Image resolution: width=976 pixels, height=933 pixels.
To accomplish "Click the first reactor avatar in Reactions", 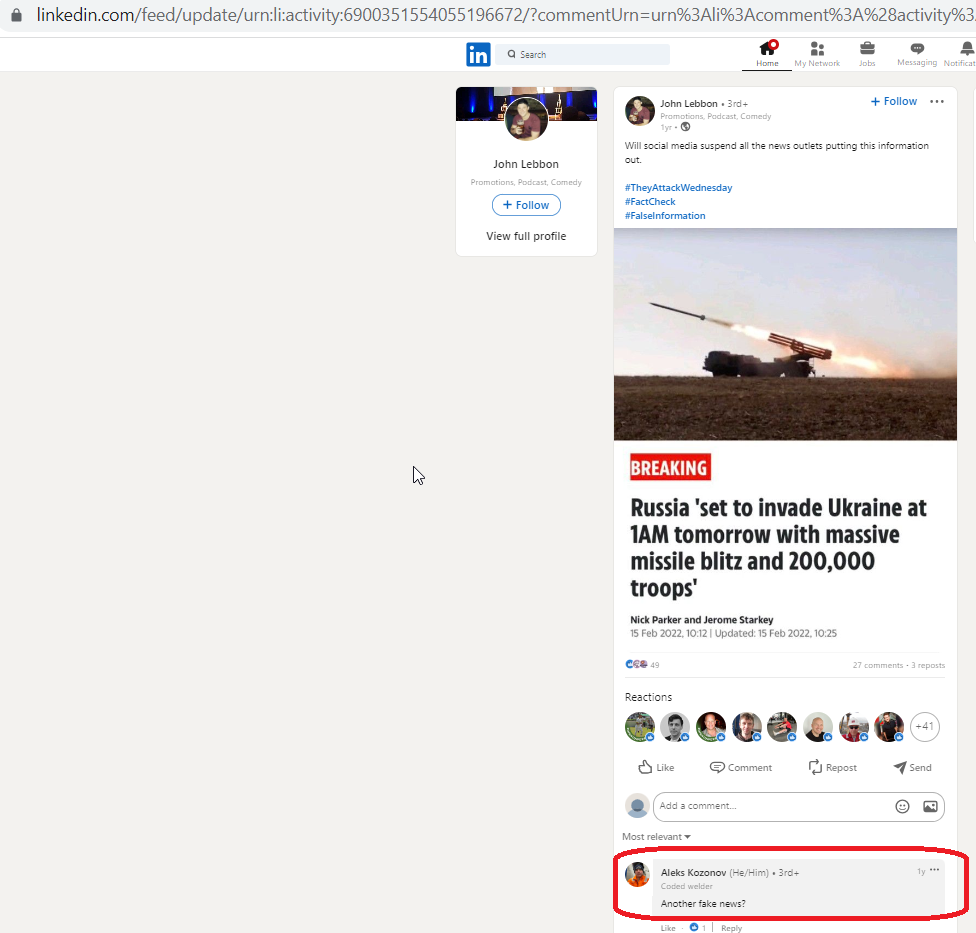I will tap(640, 726).
